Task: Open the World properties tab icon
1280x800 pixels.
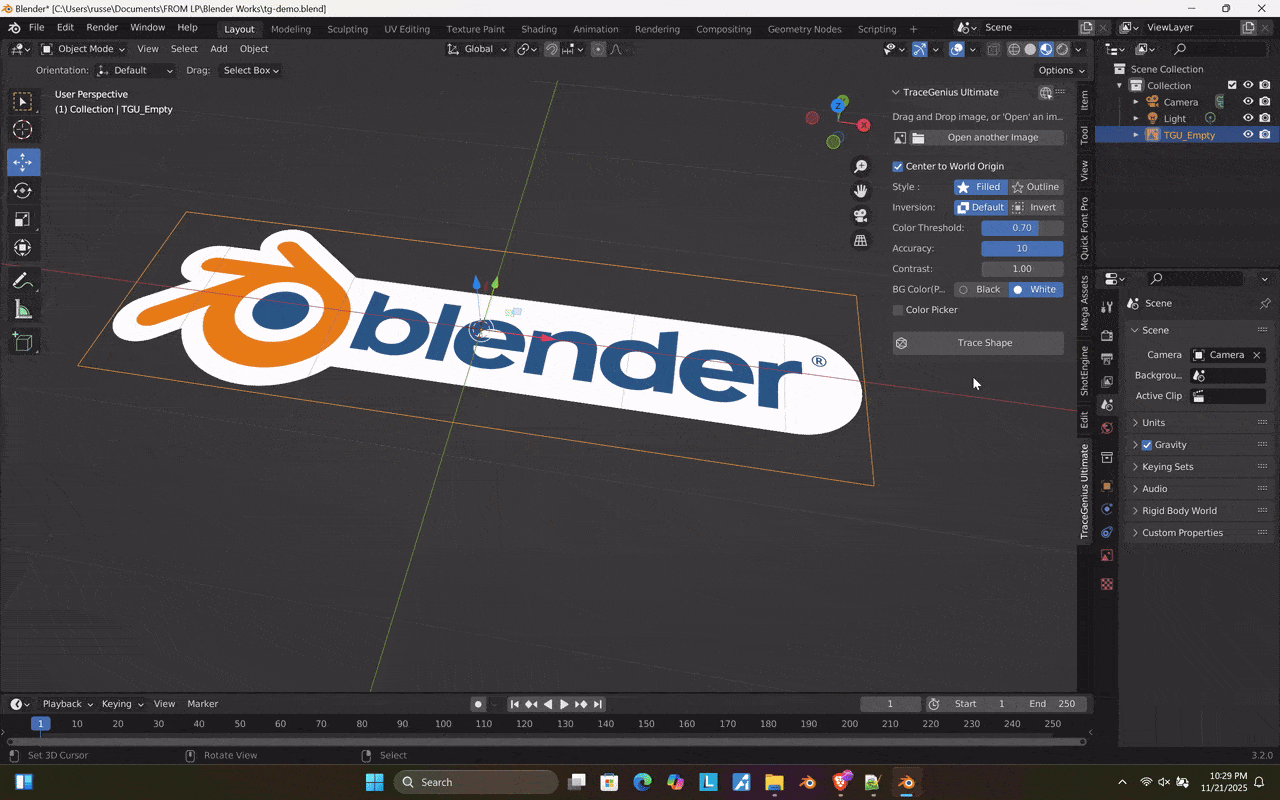Action: tap(1107, 428)
